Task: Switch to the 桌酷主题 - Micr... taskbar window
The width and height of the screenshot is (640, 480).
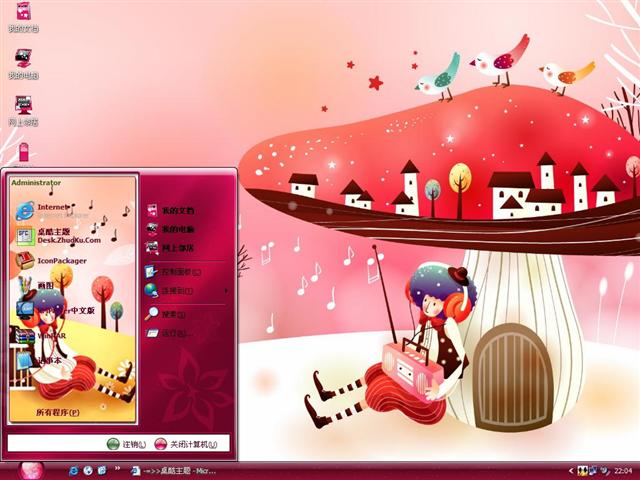Action: coord(174,471)
